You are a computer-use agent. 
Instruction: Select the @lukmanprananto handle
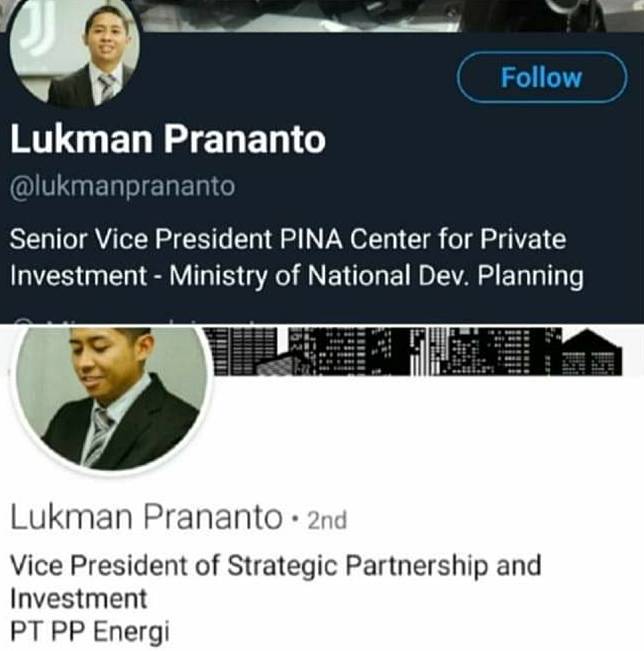(122, 187)
